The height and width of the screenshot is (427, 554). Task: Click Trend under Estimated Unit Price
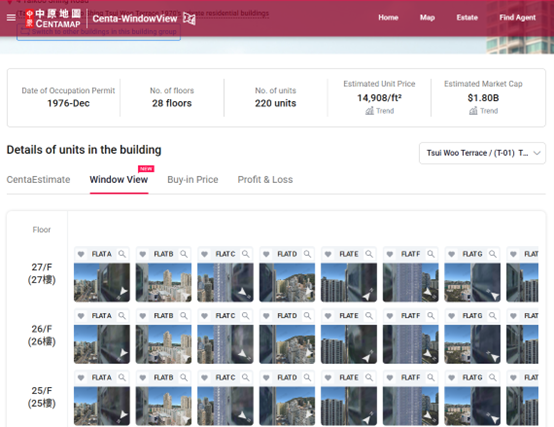tap(379, 111)
